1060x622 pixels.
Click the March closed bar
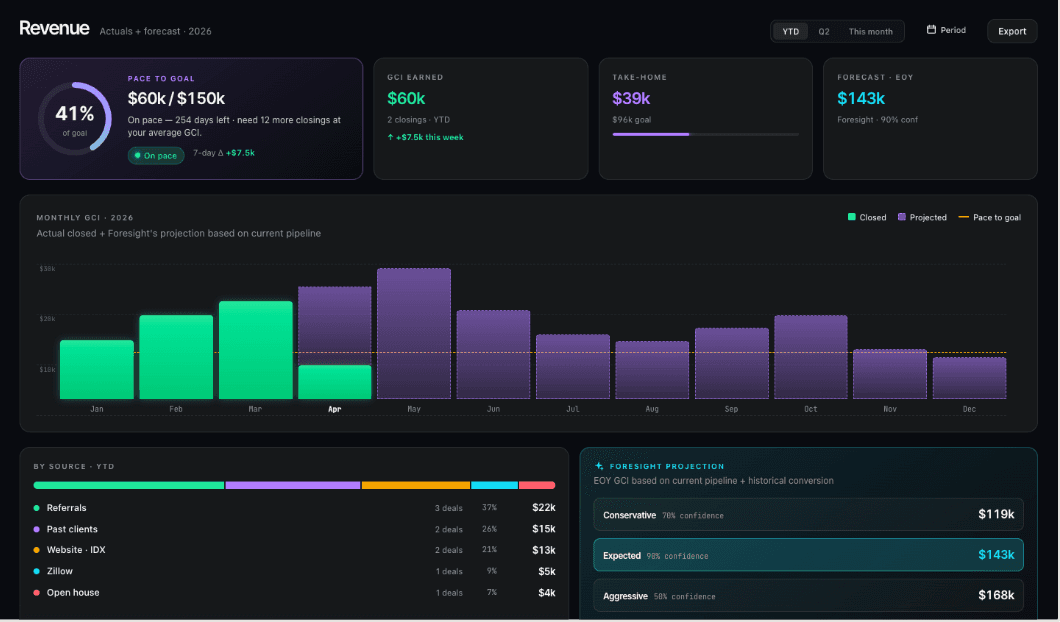pyautogui.click(x=256, y=350)
